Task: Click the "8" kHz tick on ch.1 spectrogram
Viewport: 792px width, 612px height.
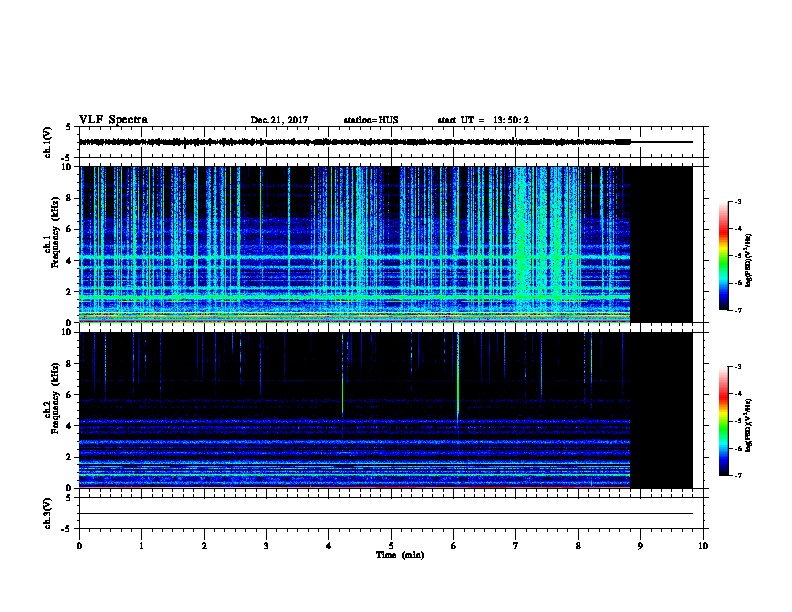Action: [69, 198]
